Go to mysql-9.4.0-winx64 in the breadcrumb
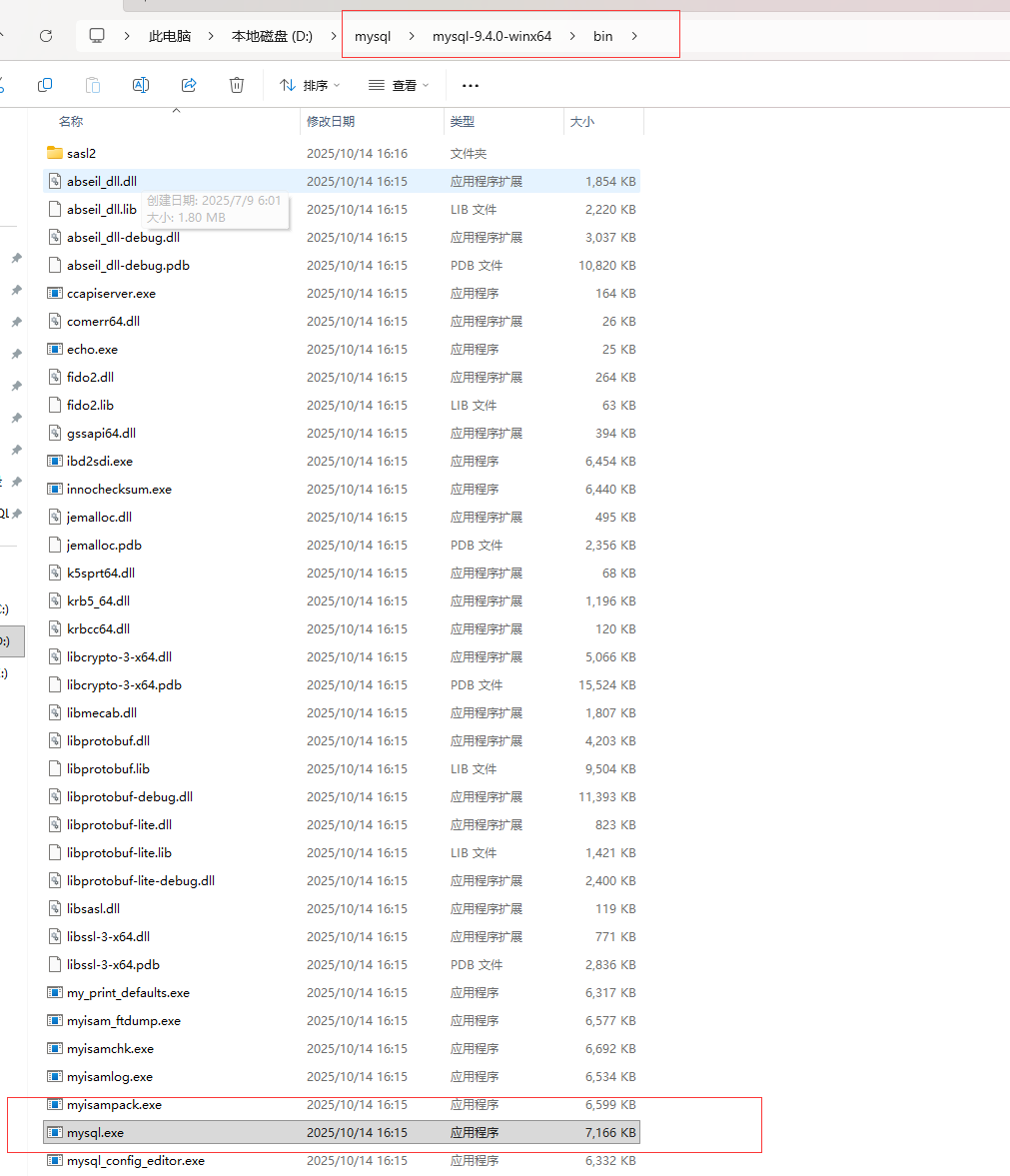 point(492,36)
